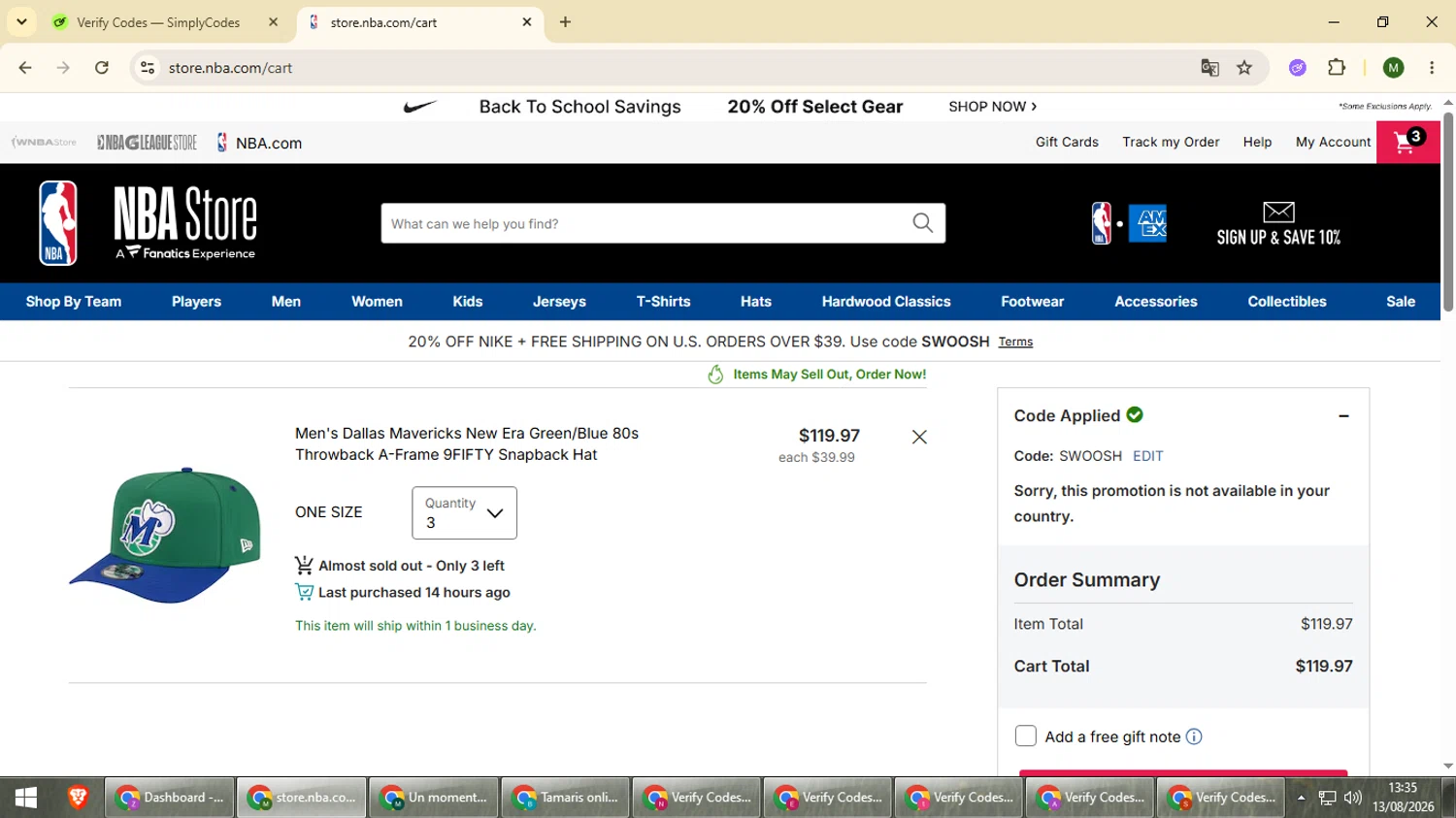Open the Help link

1257,142
